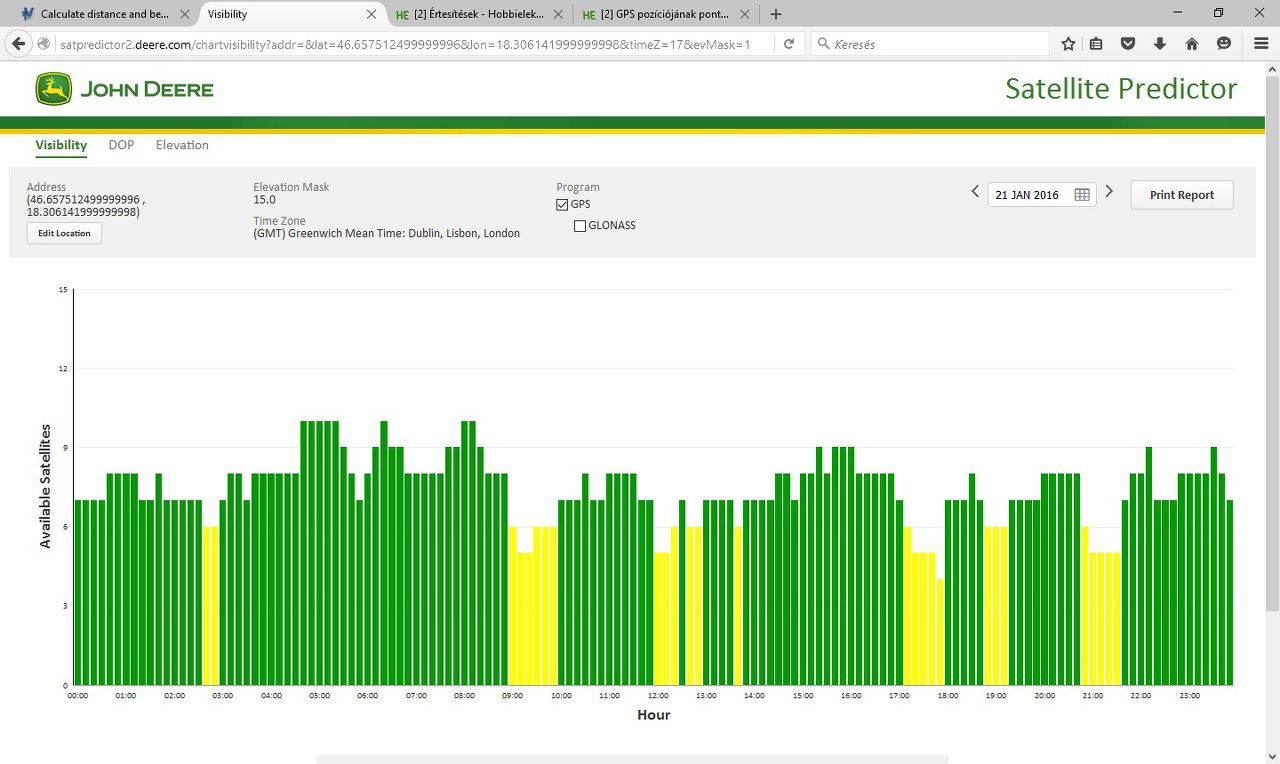Go to previous day with left chevron
This screenshot has height=764, width=1280.
975,192
